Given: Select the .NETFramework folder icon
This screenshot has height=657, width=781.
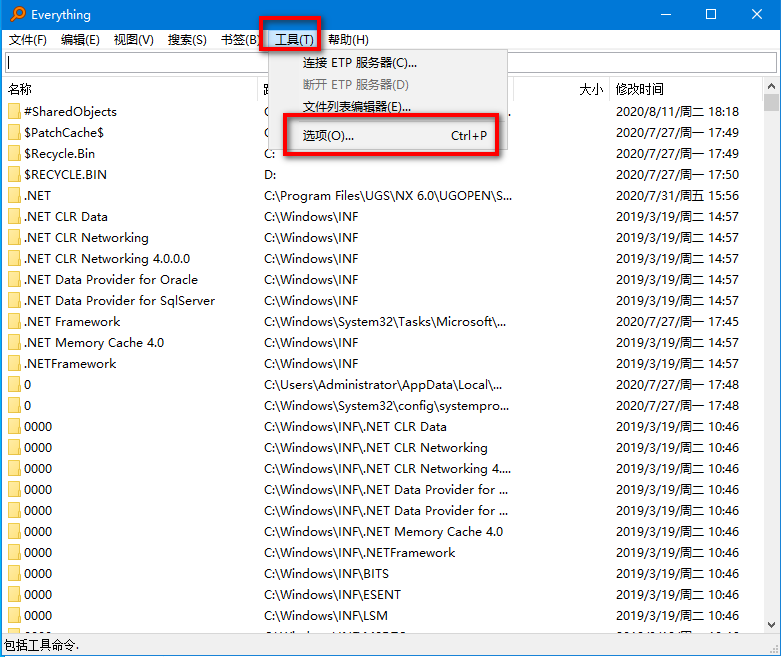Looking at the screenshot, I should point(14,364).
